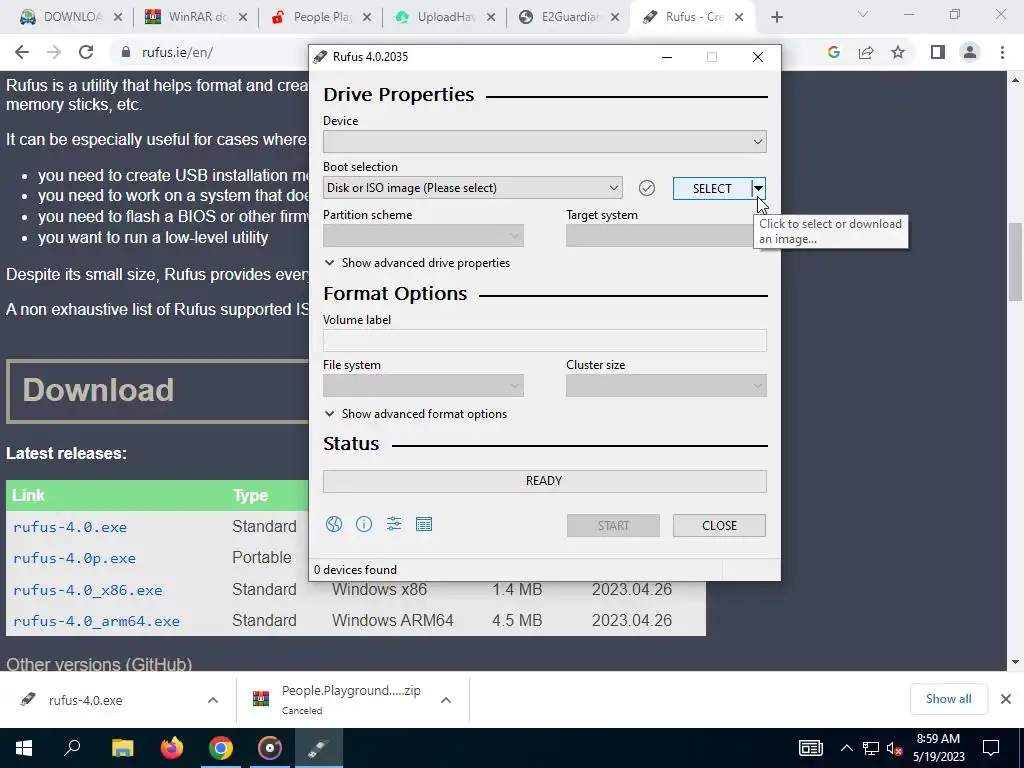
Task: Click the Volume label input field
Action: (545, 340)
